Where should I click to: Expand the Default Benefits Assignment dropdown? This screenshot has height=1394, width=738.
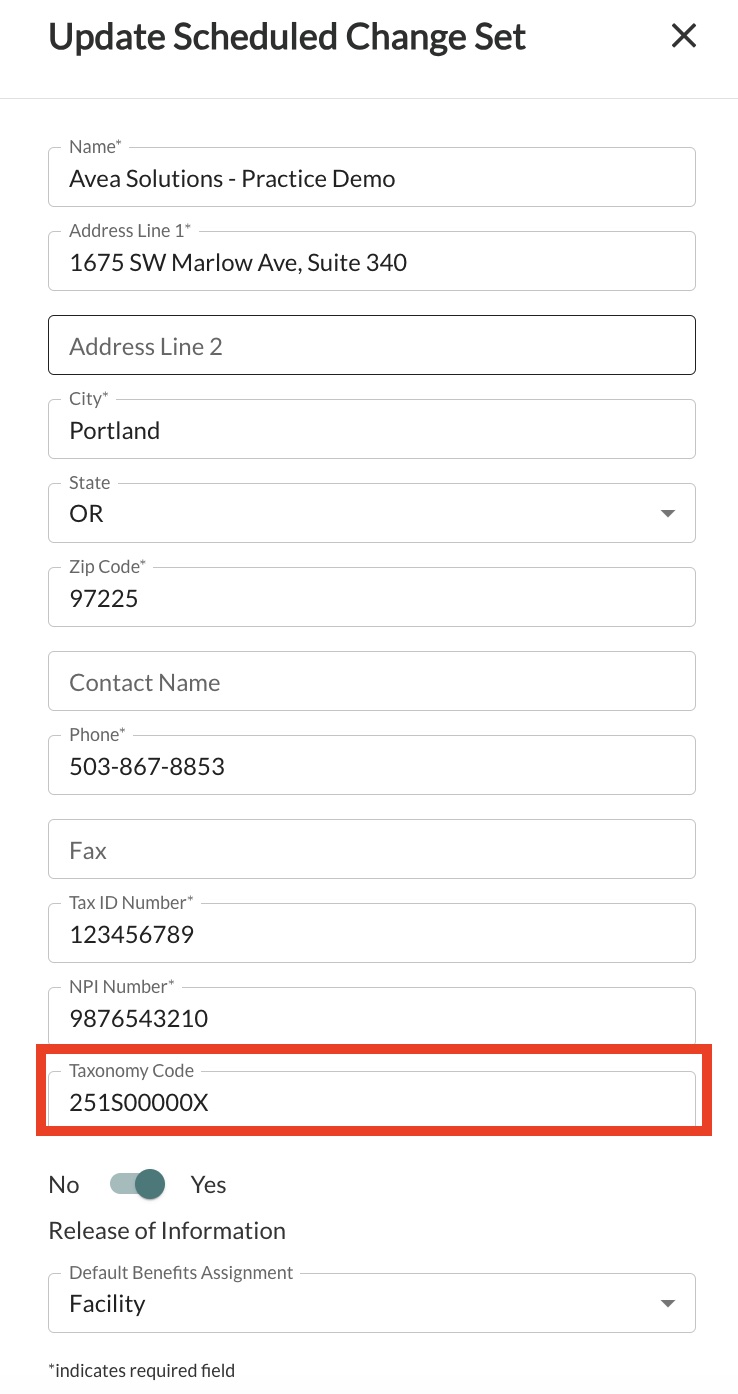pyautogui.click(x=667, y=1304)
